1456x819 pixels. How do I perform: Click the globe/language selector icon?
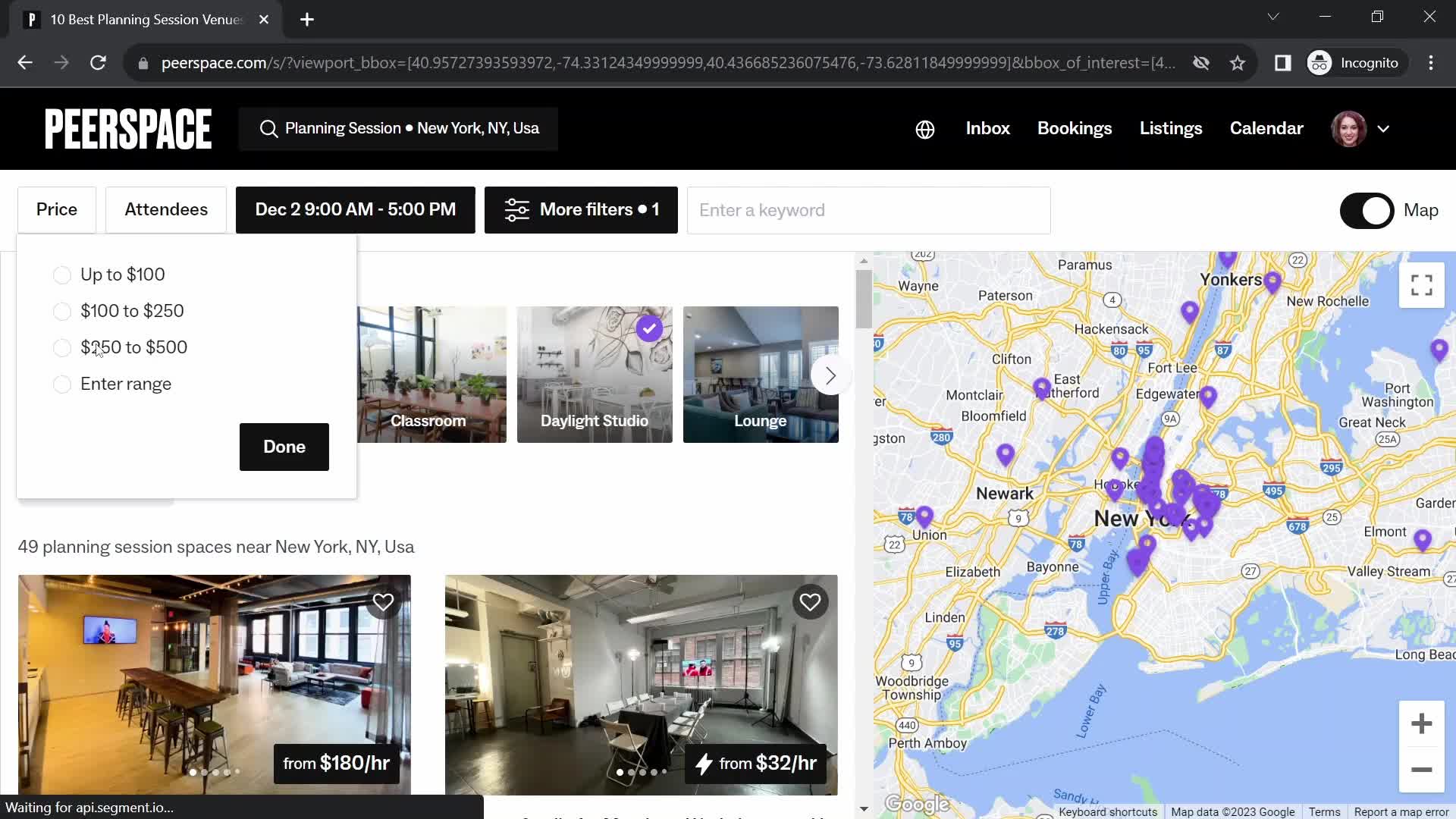(924, 129)
